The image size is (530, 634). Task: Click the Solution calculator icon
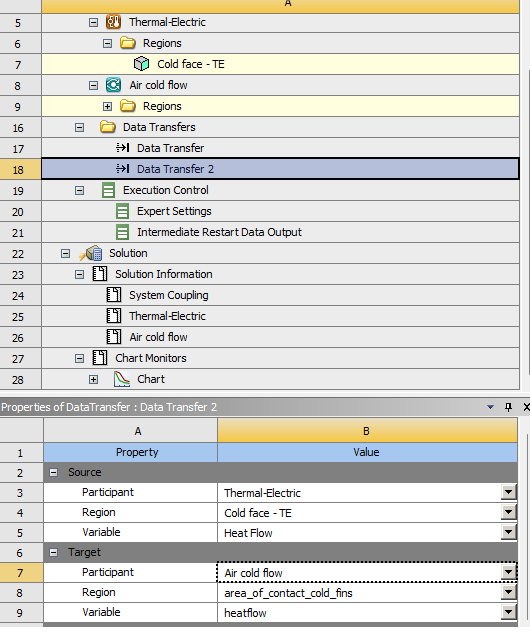point(91,253)
